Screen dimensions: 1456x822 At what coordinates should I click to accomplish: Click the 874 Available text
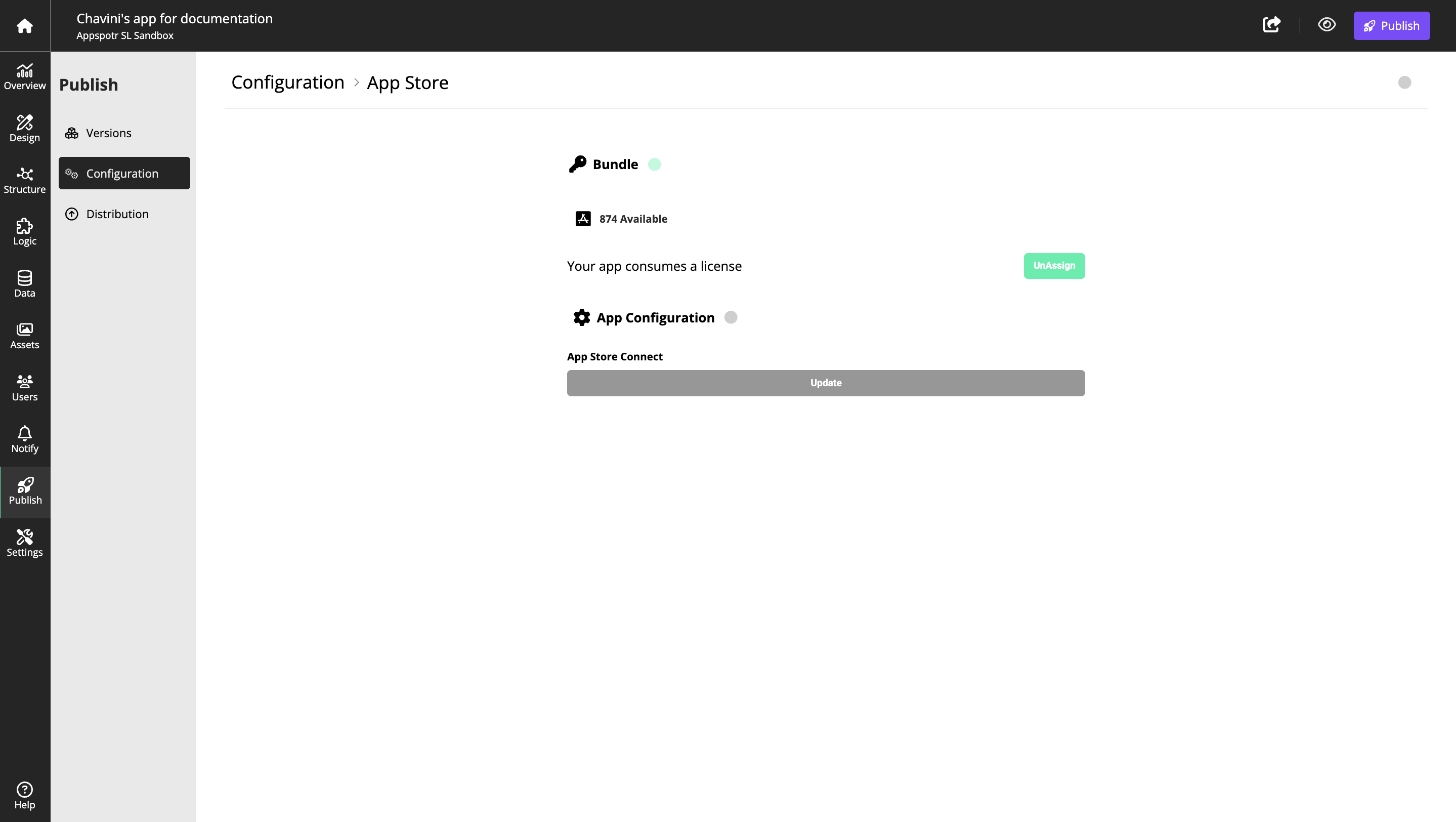633,219
